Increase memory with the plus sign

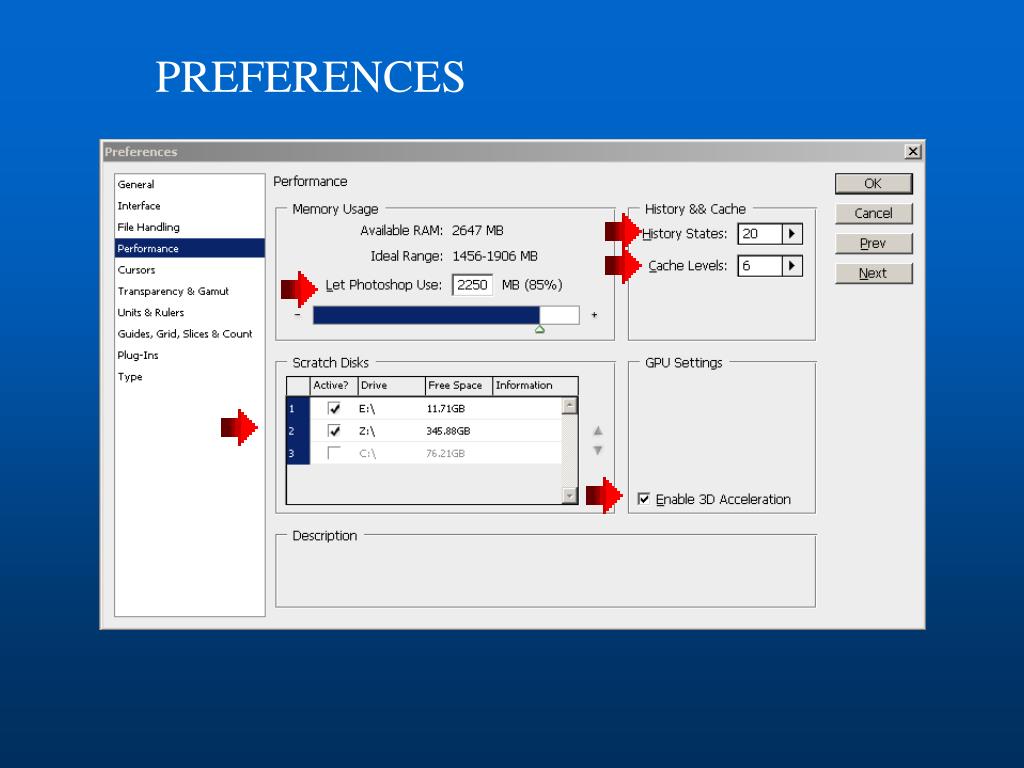tap(594, 315)
